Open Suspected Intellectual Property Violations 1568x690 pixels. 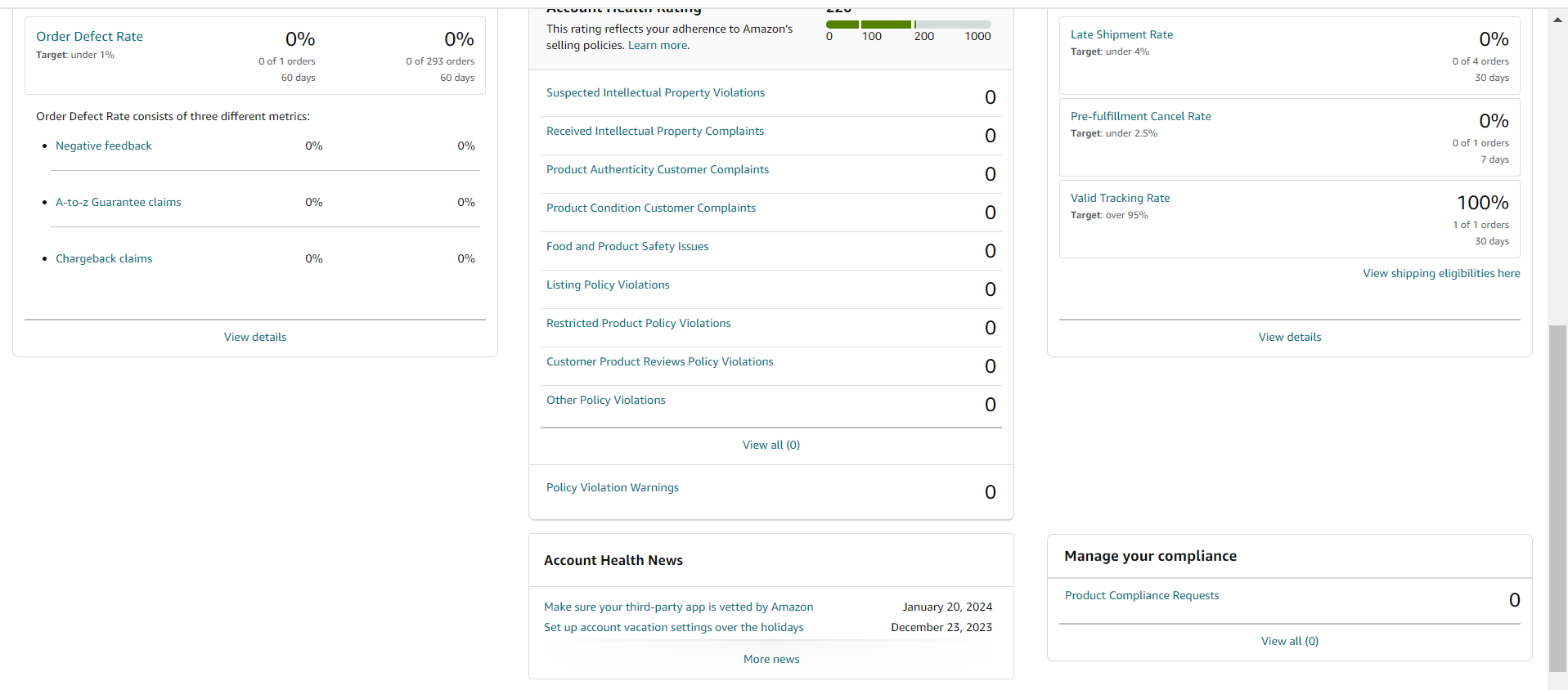655,92
